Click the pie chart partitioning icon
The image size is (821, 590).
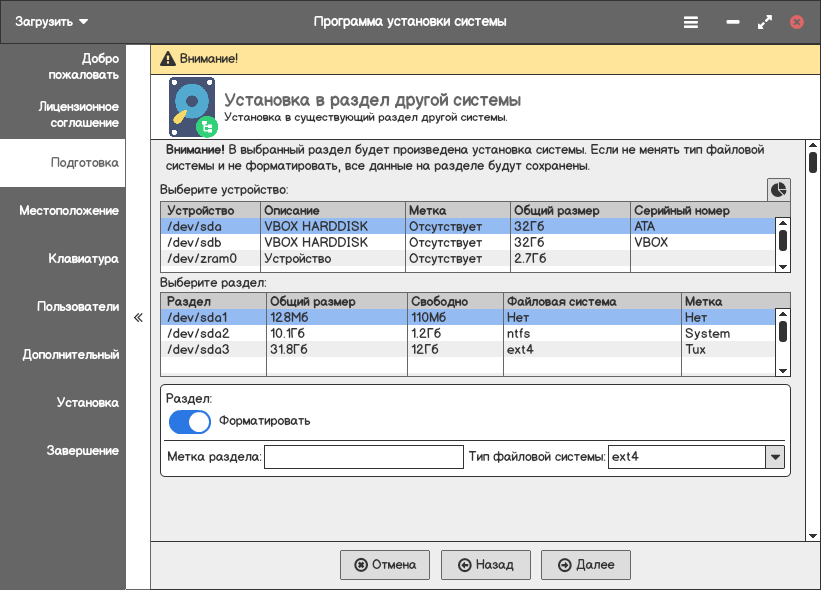(x=778, y=189)
